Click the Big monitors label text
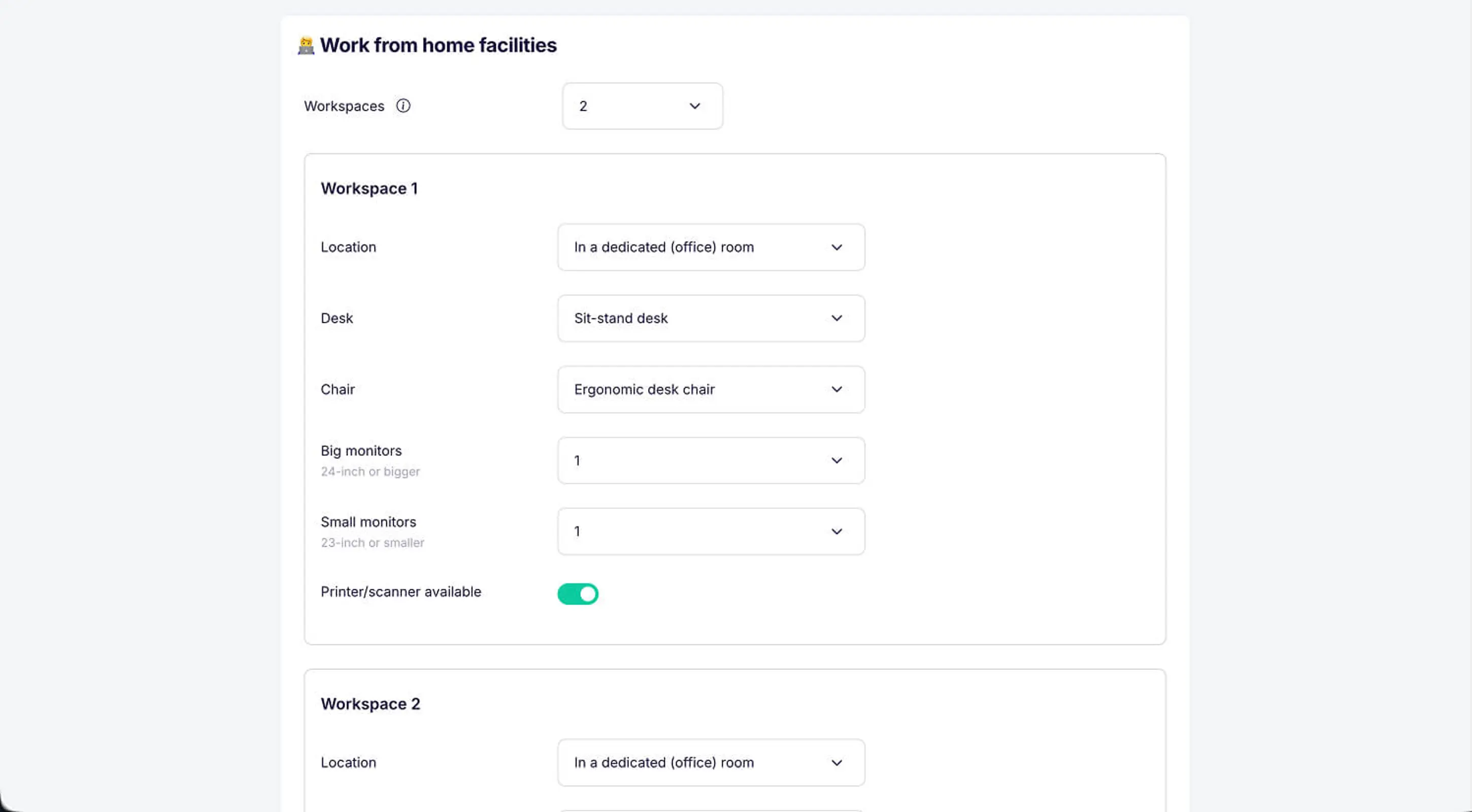 click(361, 451)
